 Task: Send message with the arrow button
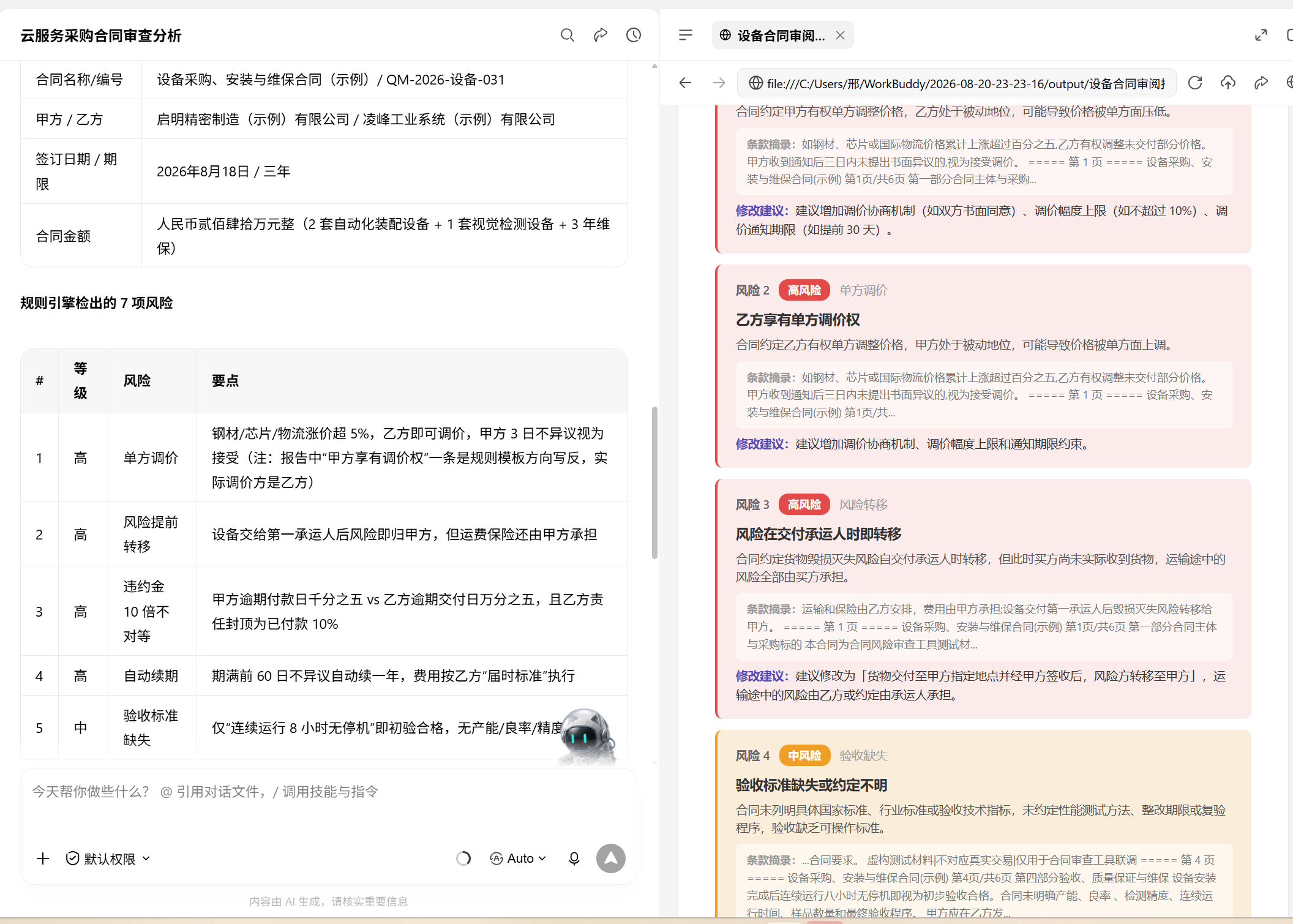tap(611, 858)
